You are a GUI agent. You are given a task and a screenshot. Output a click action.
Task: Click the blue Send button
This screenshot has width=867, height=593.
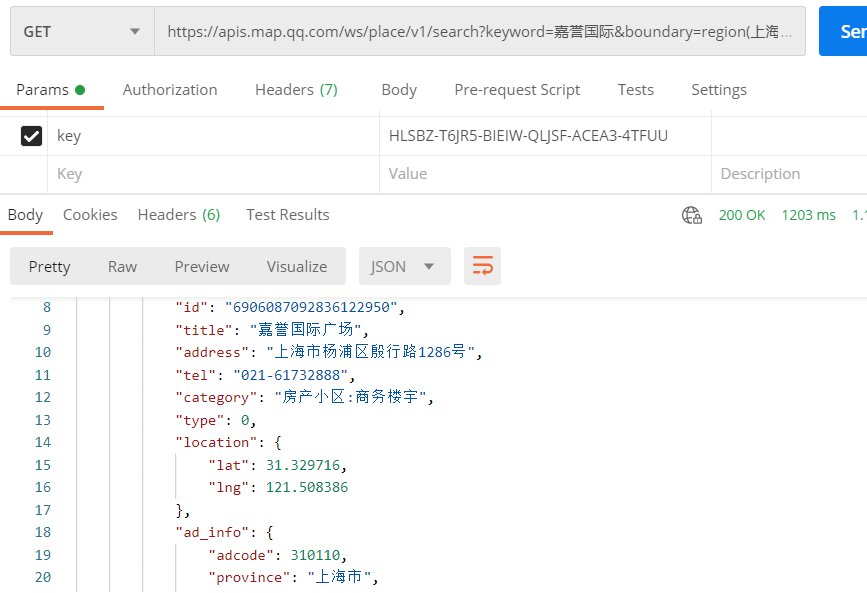pyautogui.click(x=844, y=32)
